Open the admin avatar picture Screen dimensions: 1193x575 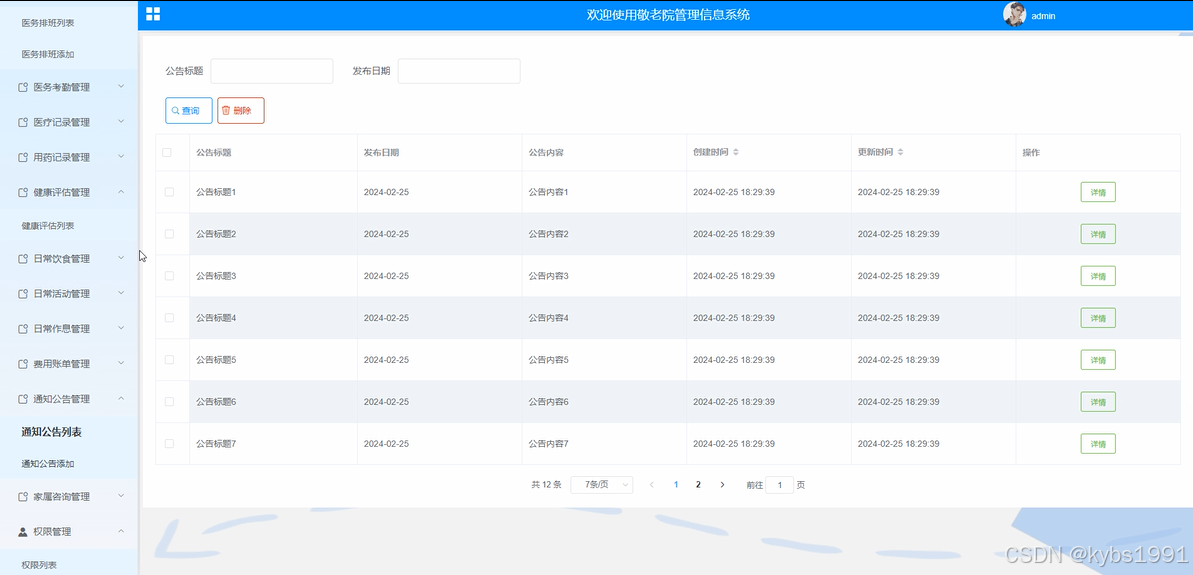pyautogui.click(x=1014, y=14)
